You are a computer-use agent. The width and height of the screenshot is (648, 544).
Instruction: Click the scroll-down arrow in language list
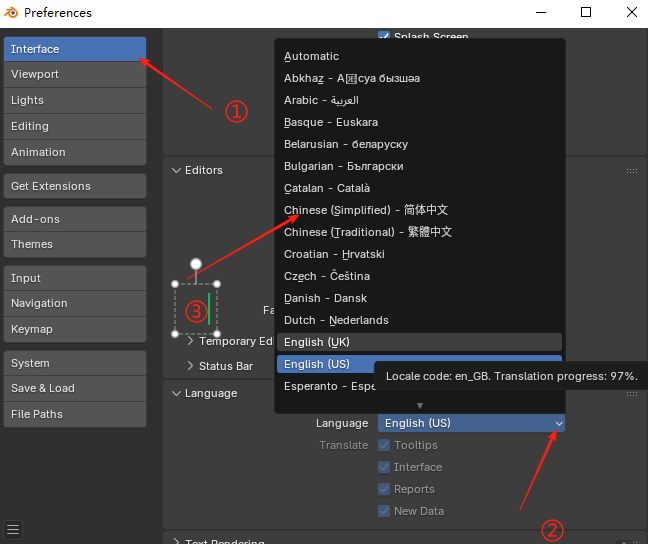coord(420,405)
